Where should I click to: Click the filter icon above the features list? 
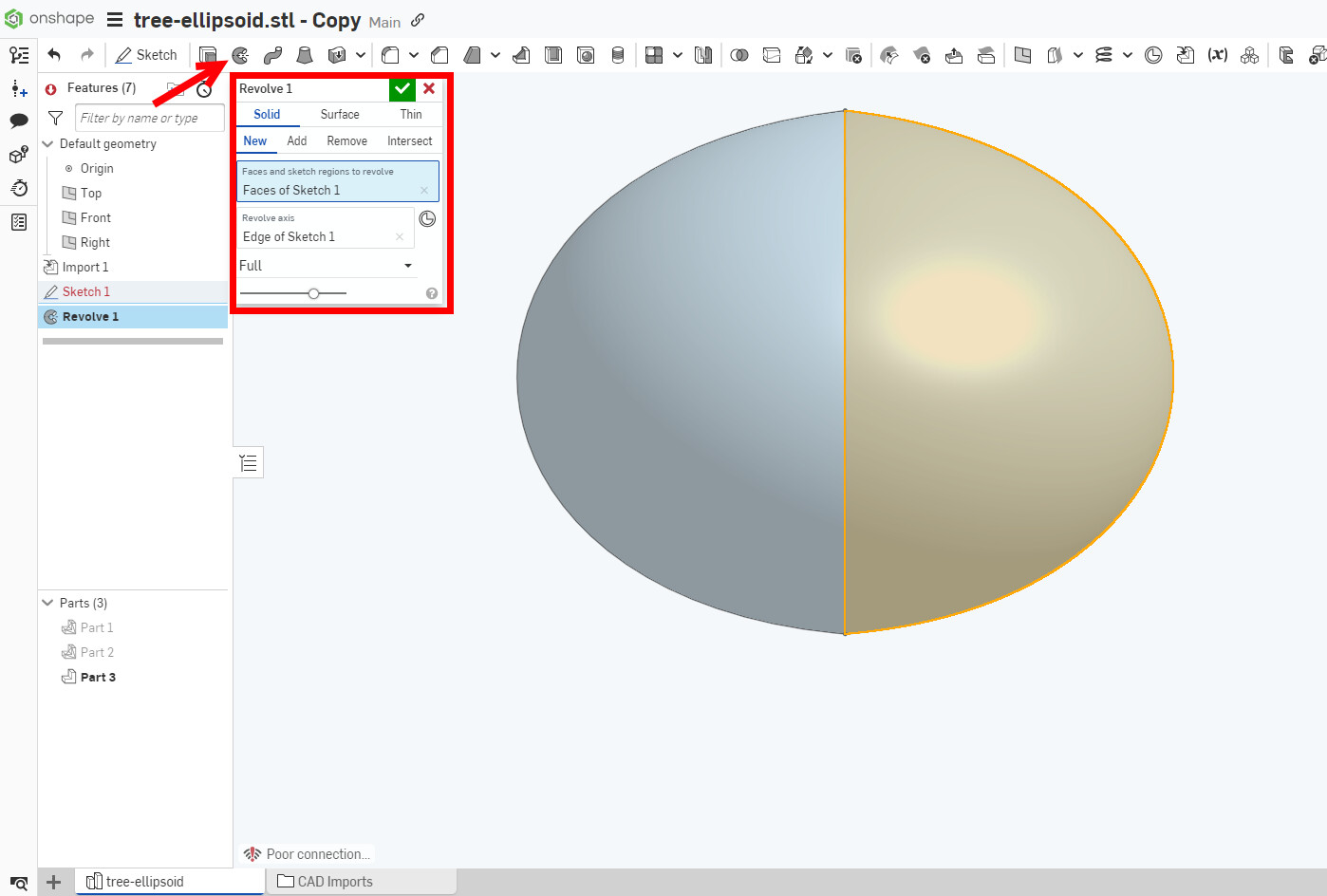[x=54, y=118]
